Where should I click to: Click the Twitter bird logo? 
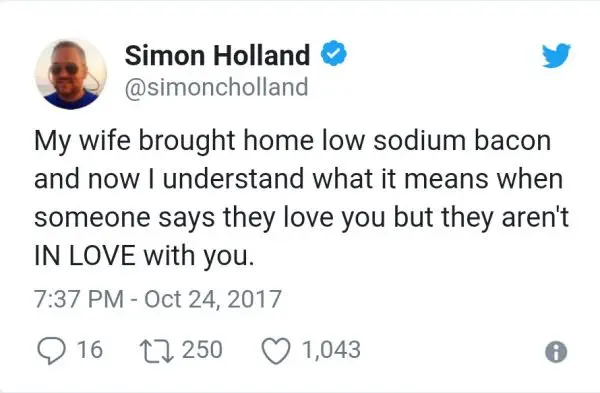click(556, 55)
